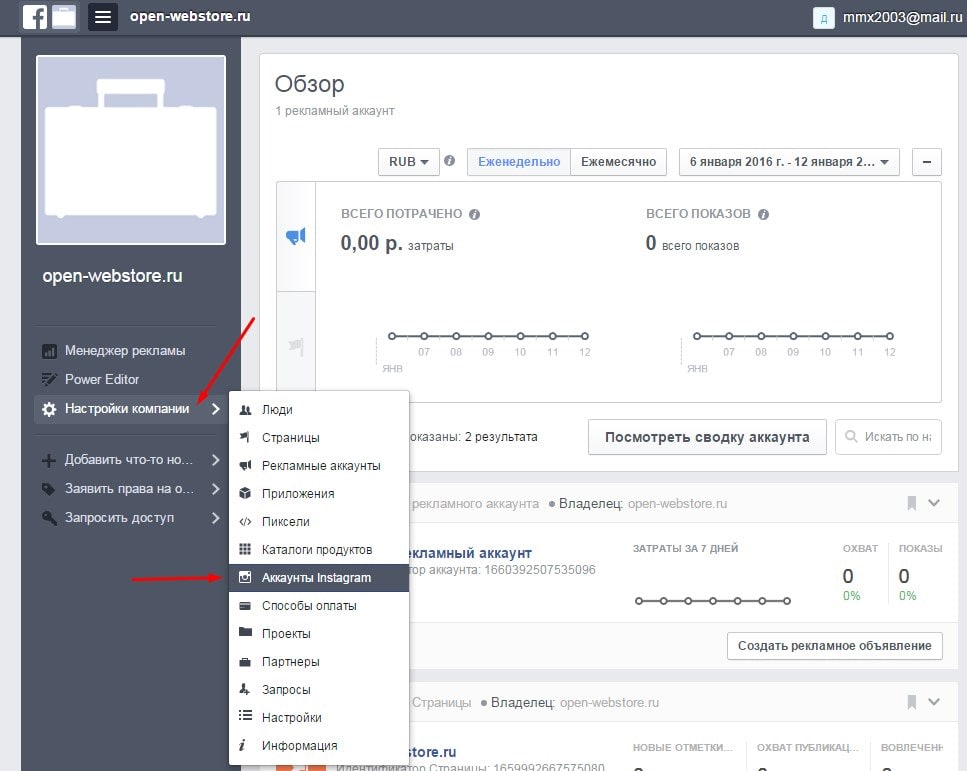Choose Запросы menu entry
This screenshot has height=771, width=967.
point(319,690)
